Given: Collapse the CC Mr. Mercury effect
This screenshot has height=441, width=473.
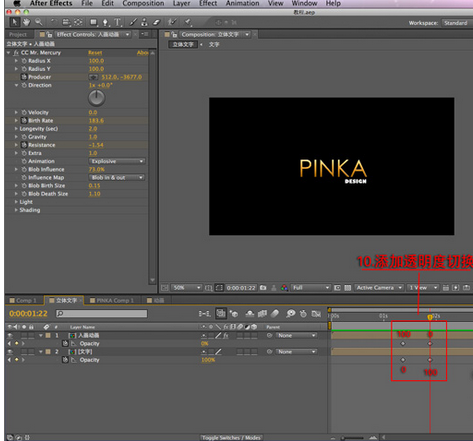Looking at the screenshot, I should click(x=8, y=53).
